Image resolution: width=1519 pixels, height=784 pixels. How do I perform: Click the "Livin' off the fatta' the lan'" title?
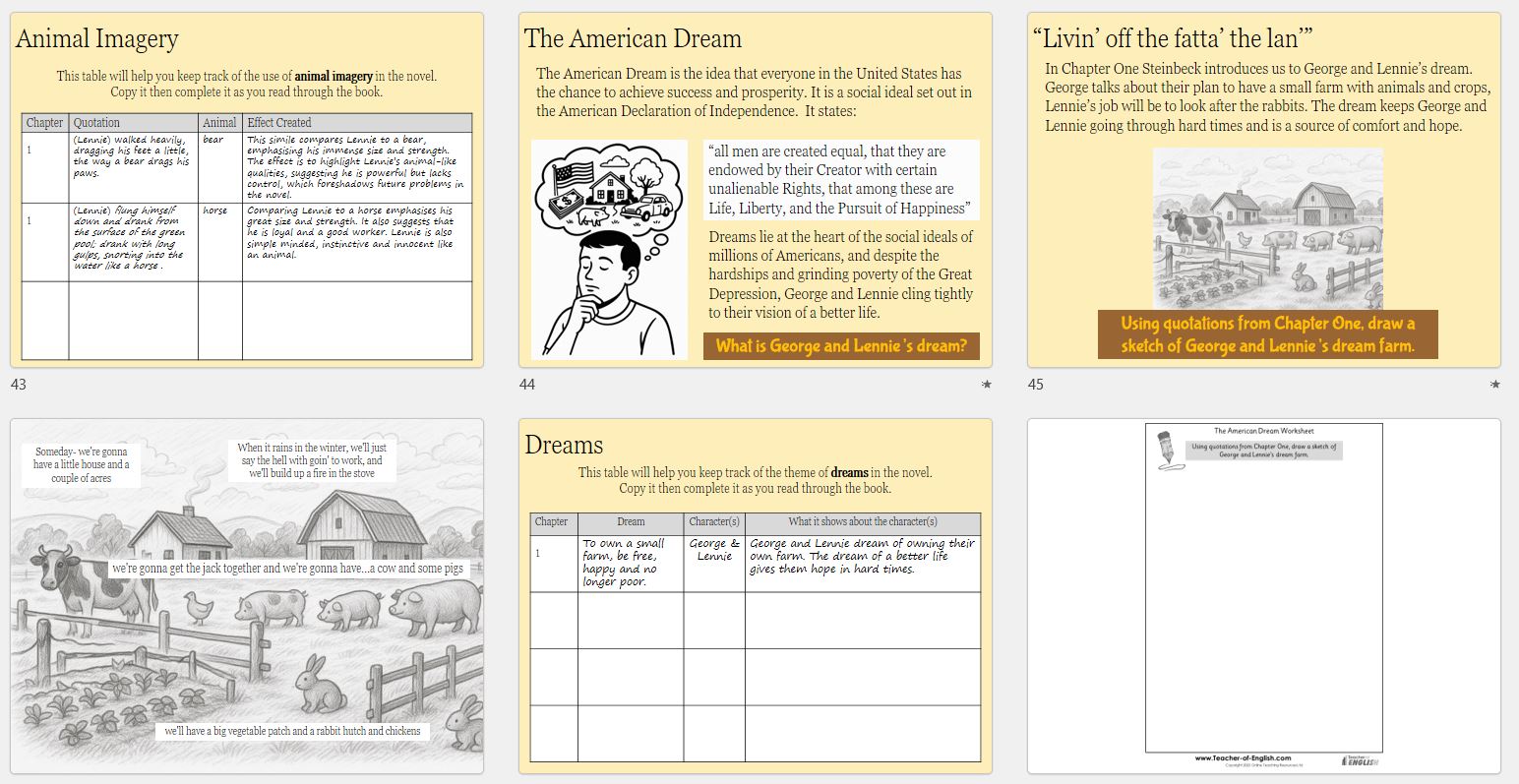click(x=1172, y=39)
